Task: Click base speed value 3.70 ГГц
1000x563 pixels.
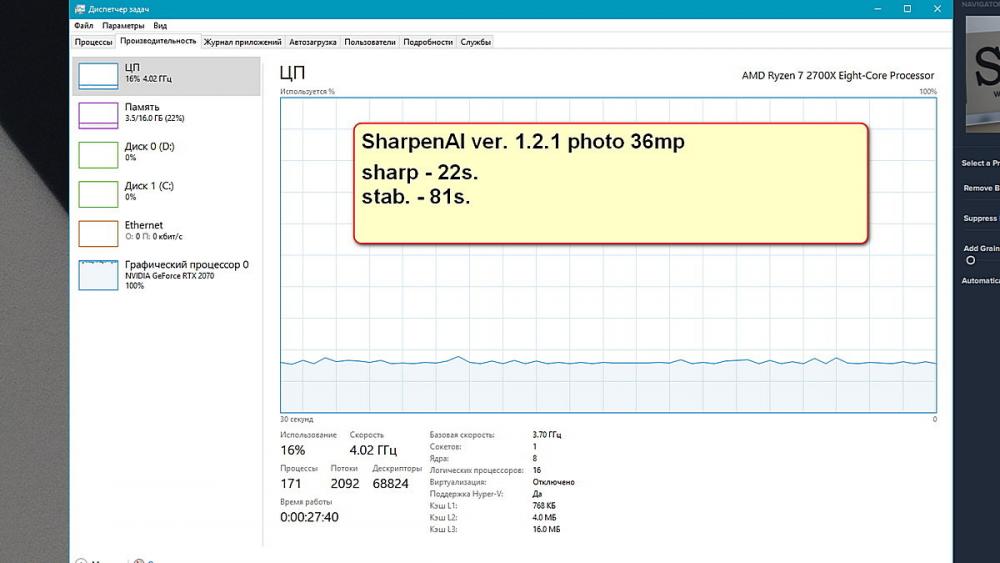Action: tap(547, 435)
